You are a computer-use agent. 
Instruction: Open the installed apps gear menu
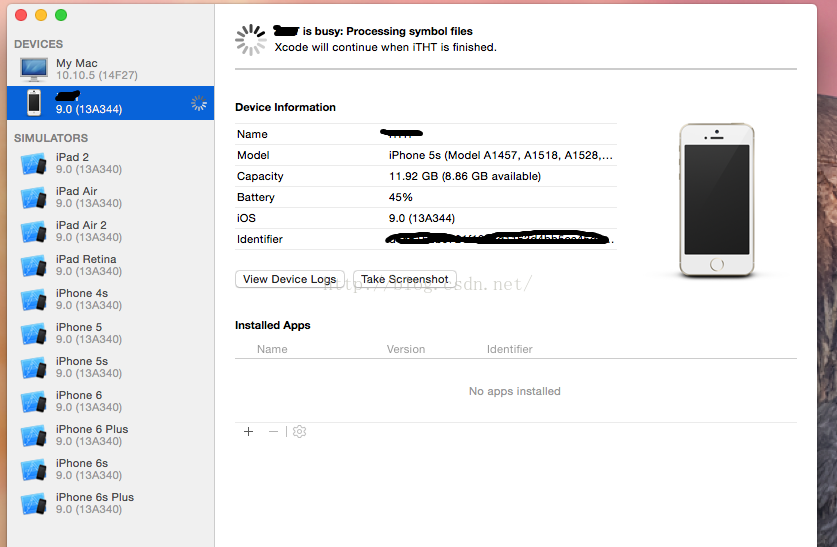tap(299, 431)
